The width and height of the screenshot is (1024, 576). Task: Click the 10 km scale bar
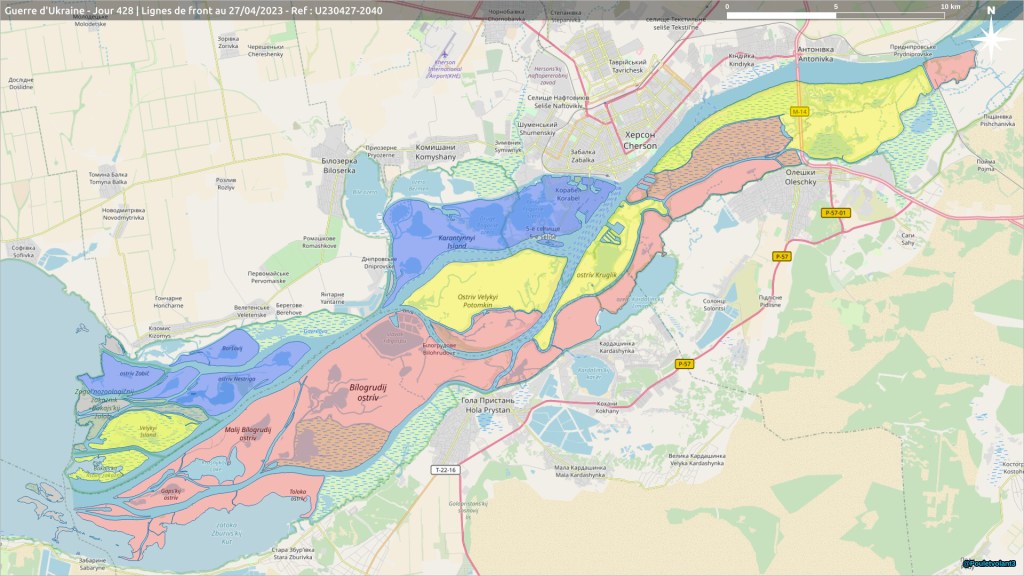(x=835, y=16)
